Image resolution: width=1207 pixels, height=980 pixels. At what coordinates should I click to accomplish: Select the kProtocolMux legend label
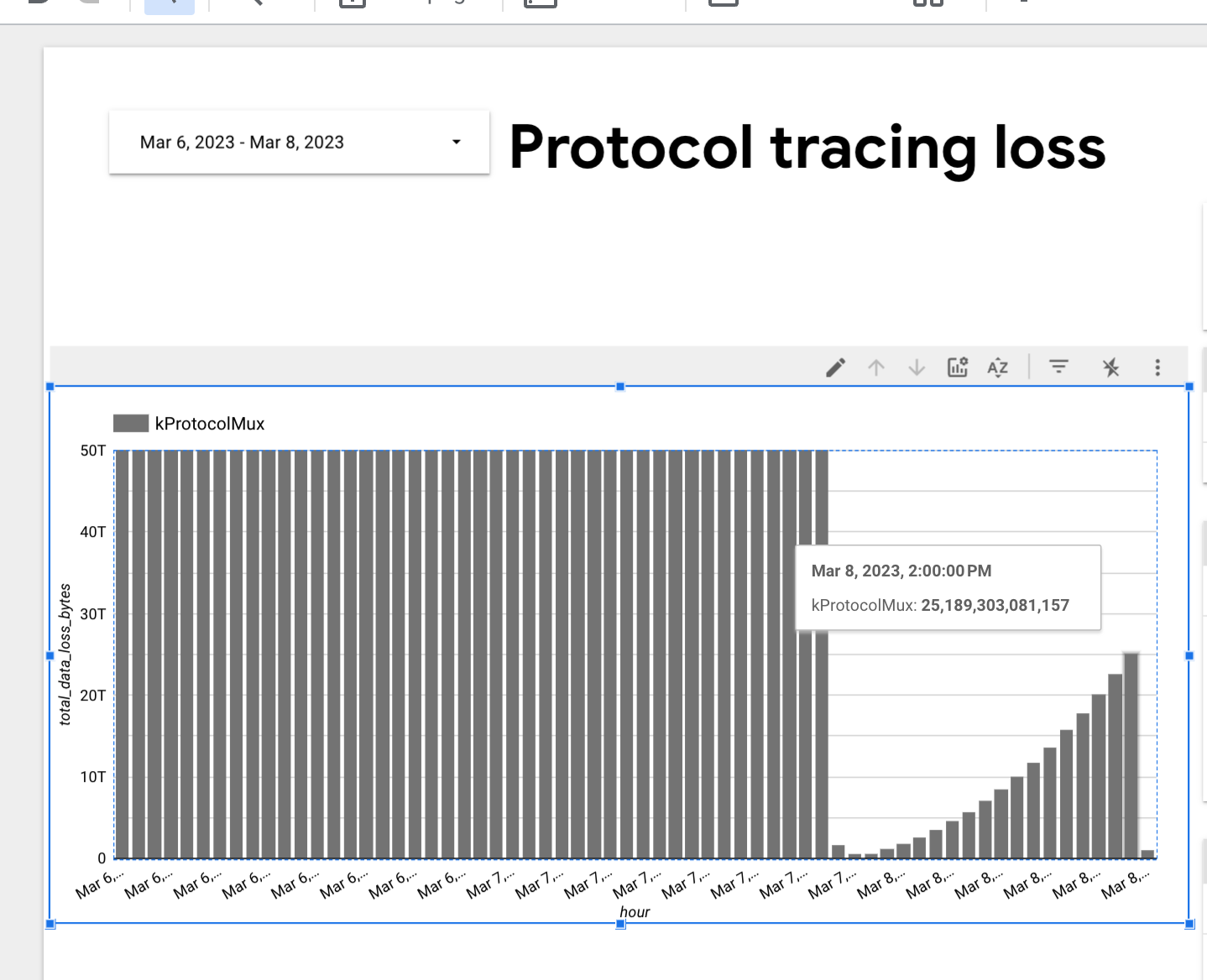point(209,423)
